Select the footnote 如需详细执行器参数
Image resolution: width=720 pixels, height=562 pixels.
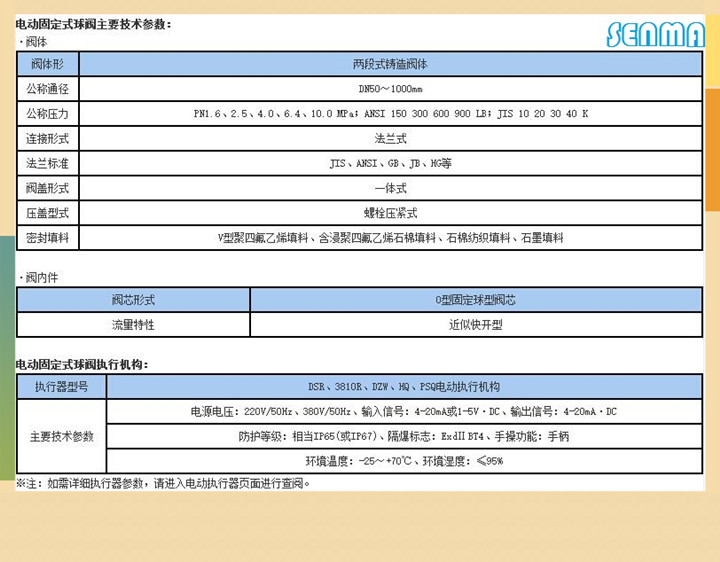[x=163, y=483]
